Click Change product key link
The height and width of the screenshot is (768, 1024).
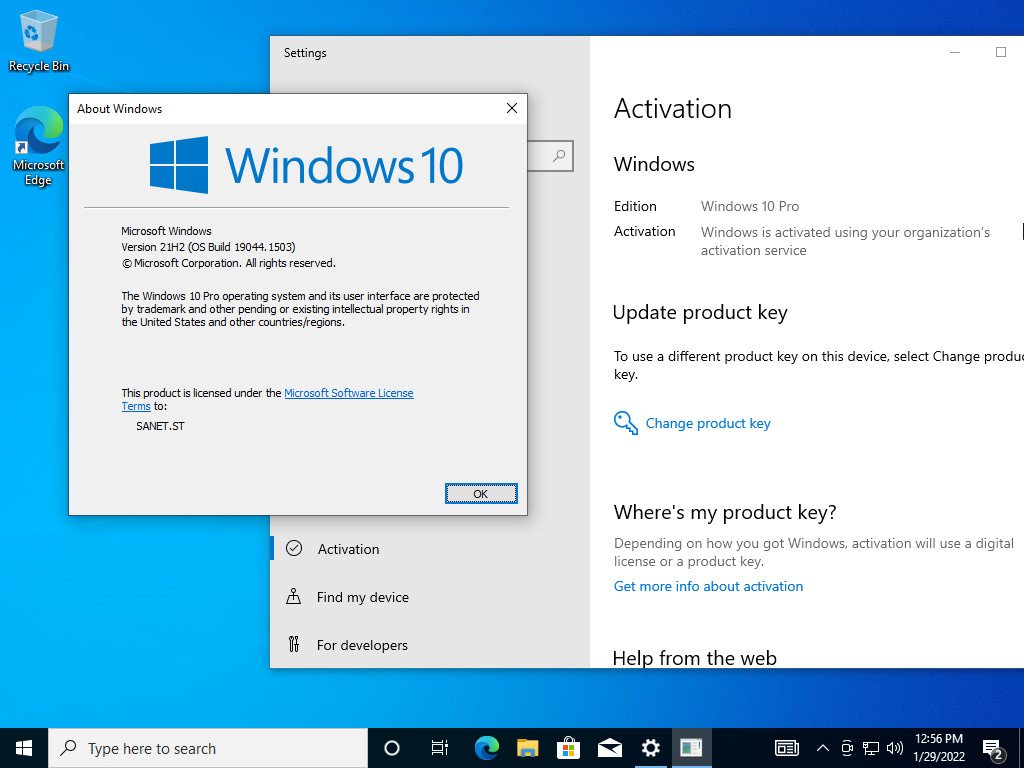tap(708, 423)
